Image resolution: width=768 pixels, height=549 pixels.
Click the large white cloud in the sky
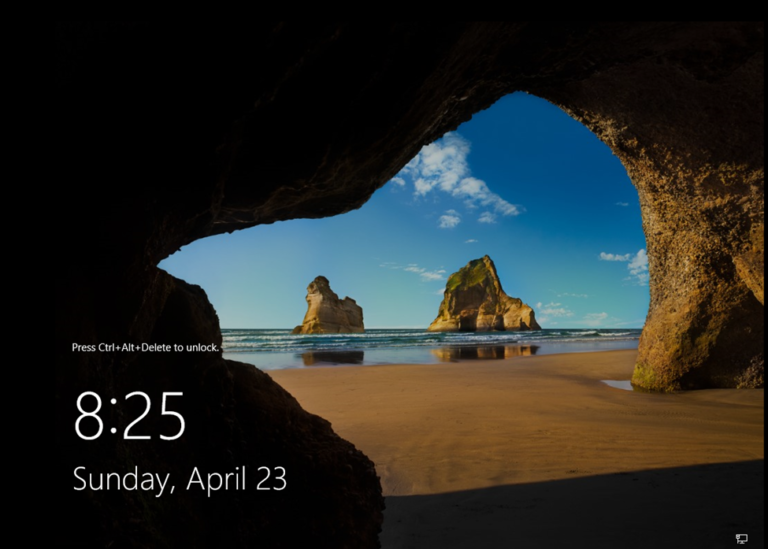(455, 174)
